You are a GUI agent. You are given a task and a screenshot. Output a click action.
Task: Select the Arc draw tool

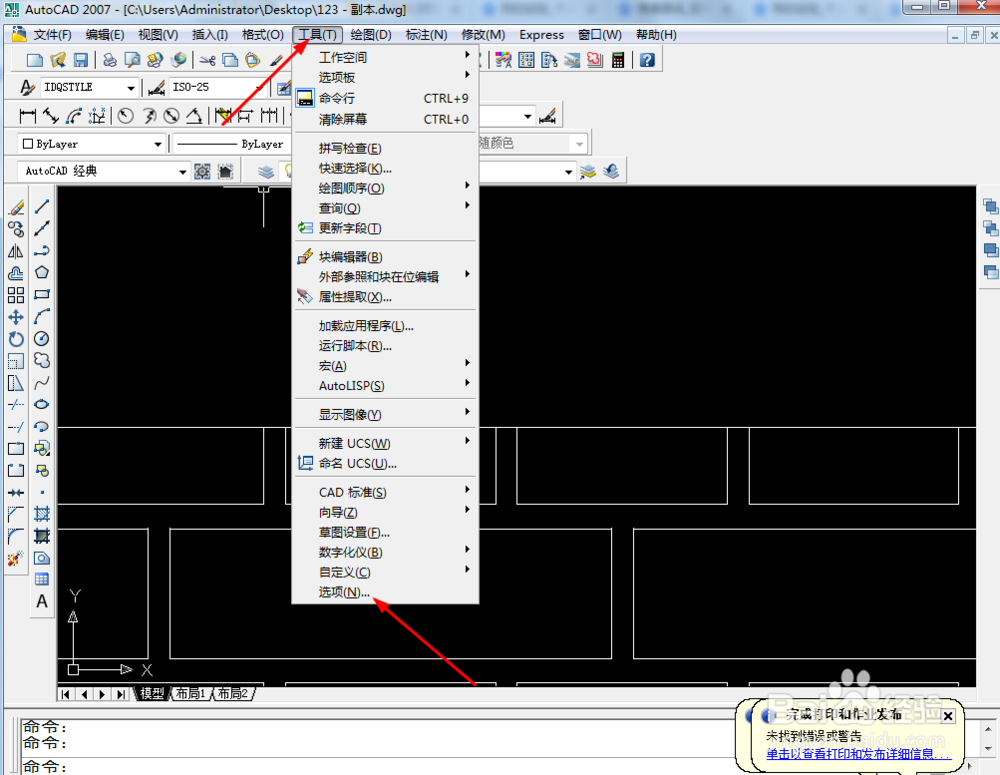pos(42,316)
